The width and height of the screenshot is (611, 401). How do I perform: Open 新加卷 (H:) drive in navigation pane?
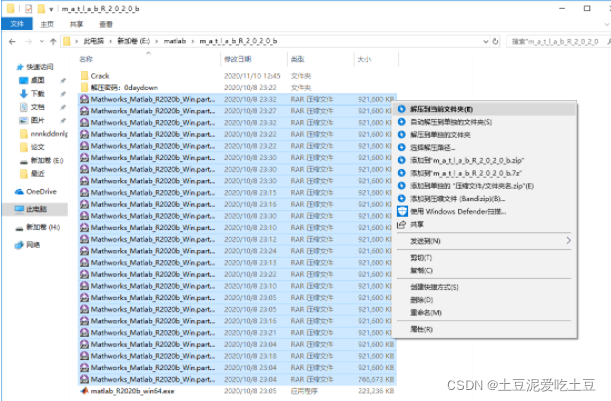pyautogui.click(x=43, y=227)
